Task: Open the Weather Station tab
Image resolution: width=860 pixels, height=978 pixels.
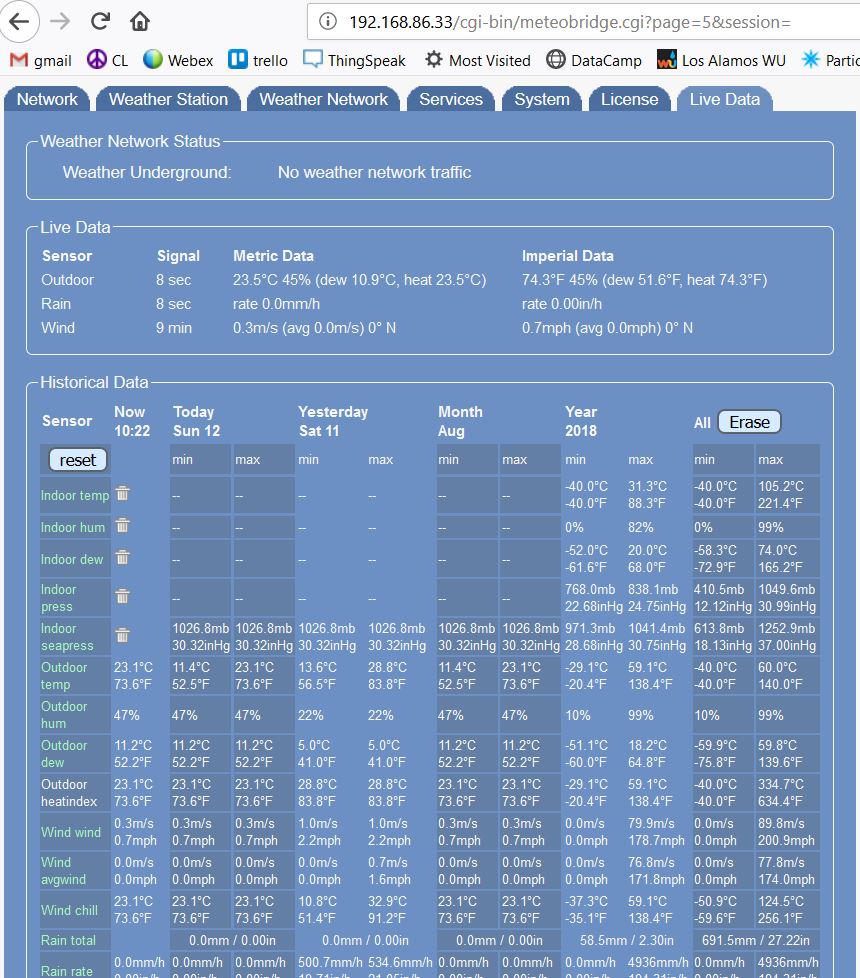Action: (x=168, y=99)
